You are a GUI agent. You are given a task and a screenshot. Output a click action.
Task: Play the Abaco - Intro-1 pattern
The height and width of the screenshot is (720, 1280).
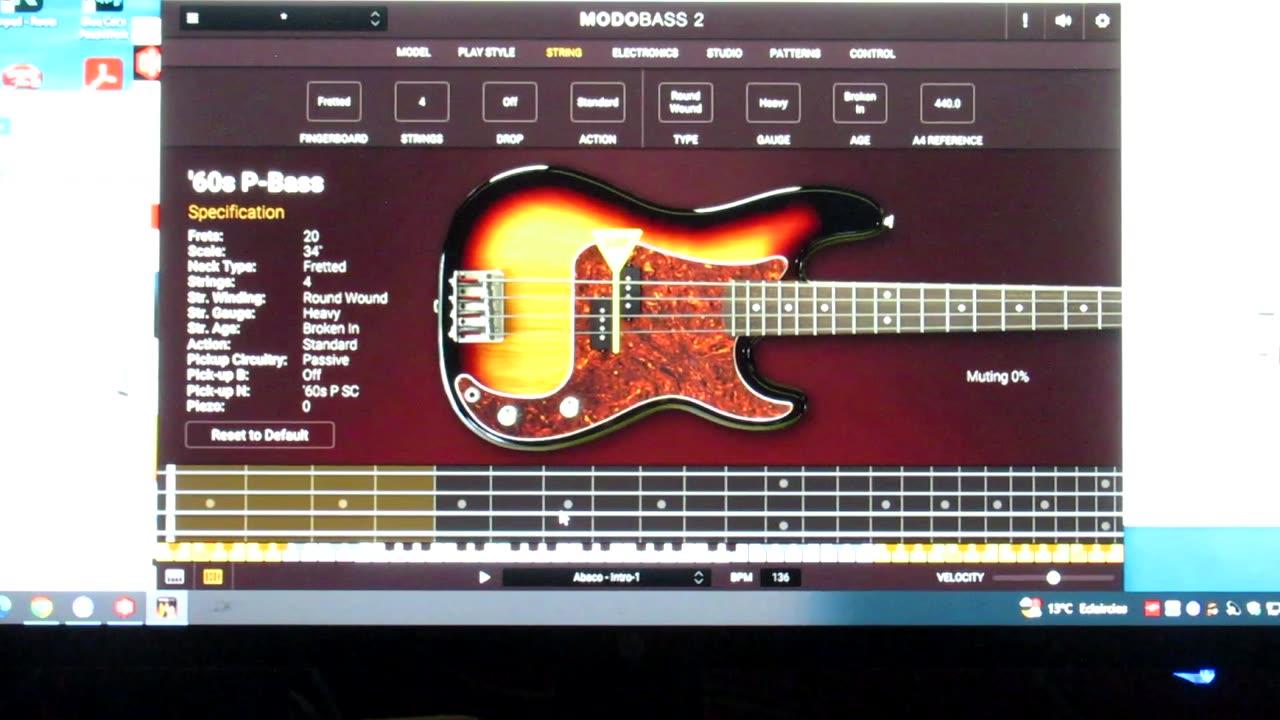484,577
